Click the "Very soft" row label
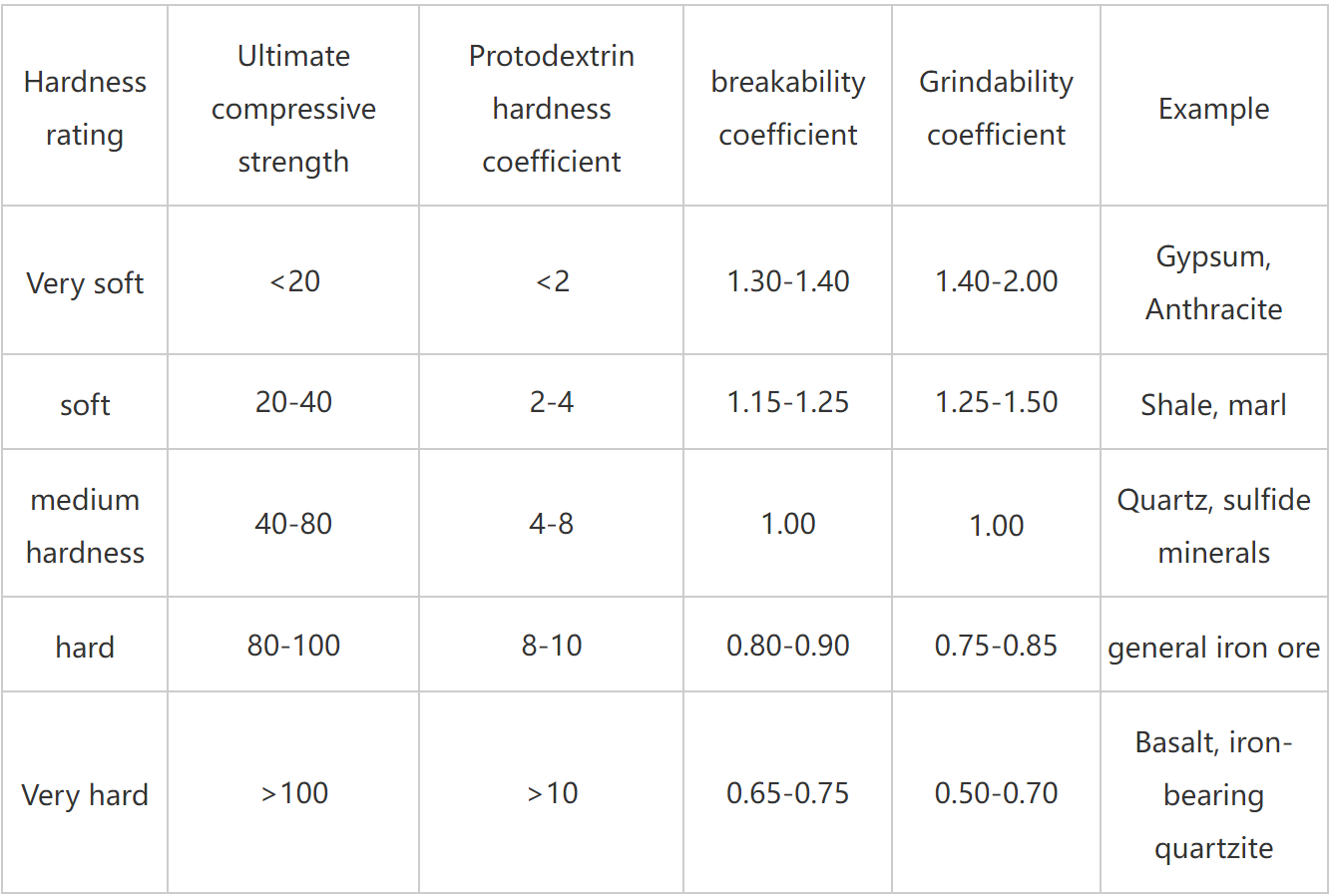1329x896 pixels. pyautogui.click(x=85, y=283)
